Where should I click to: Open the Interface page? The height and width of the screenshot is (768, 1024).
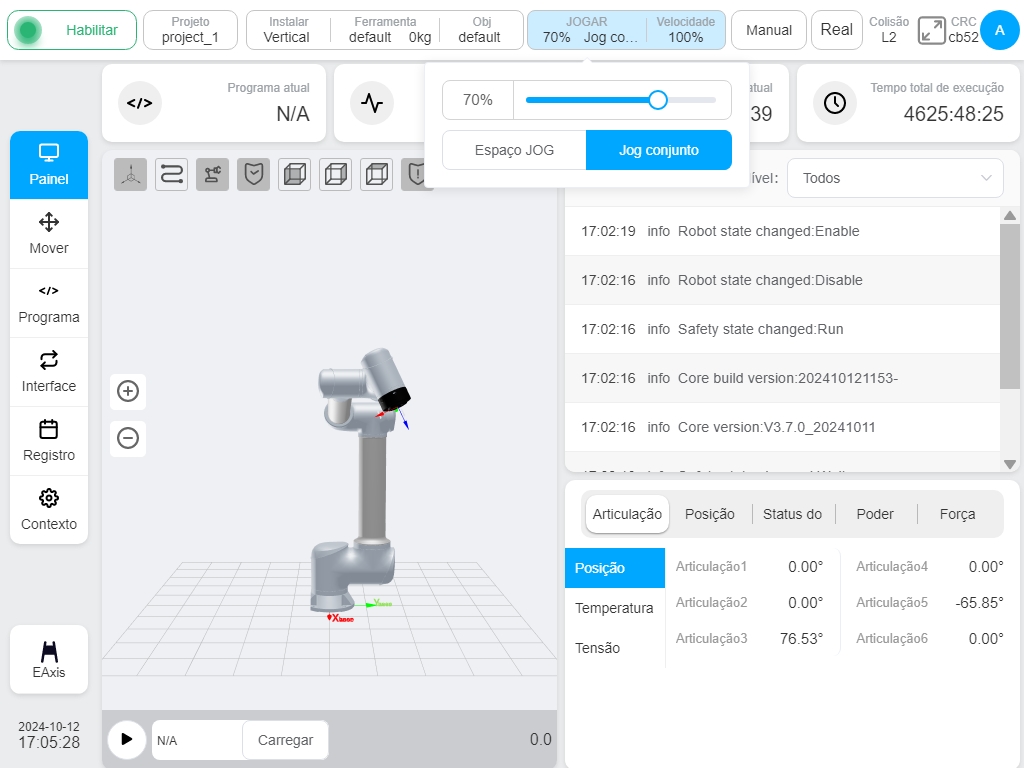pos(49,372)
